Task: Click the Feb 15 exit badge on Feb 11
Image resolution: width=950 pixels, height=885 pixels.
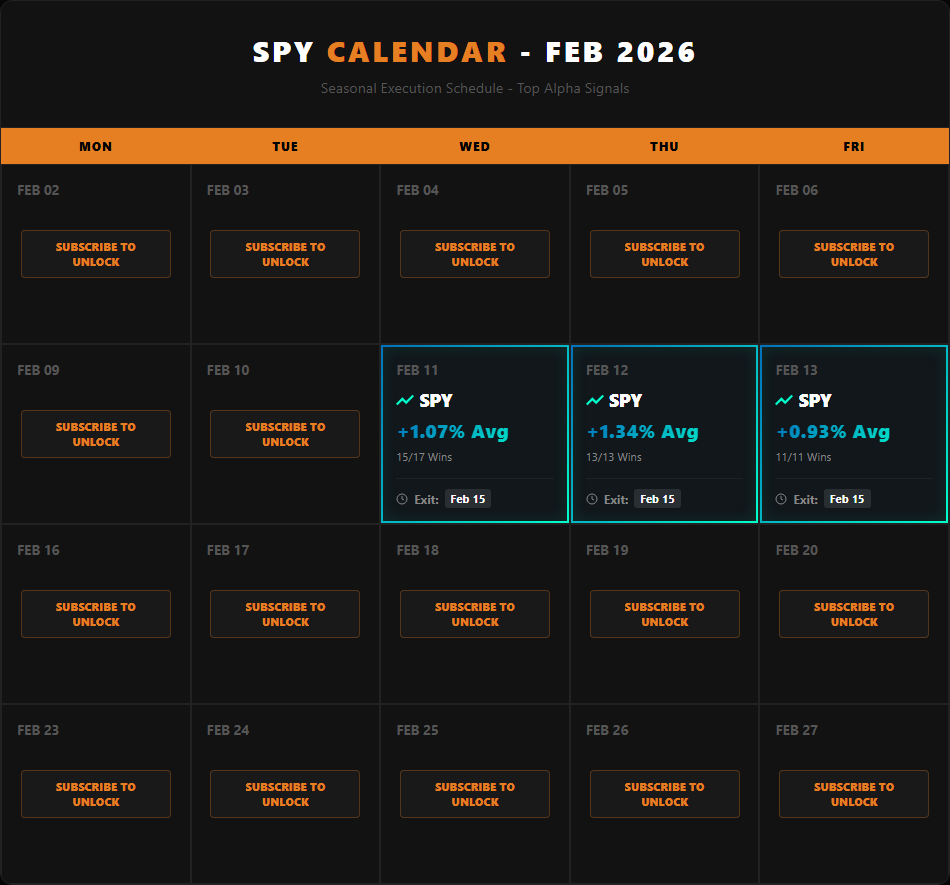Action: [468, 498]
